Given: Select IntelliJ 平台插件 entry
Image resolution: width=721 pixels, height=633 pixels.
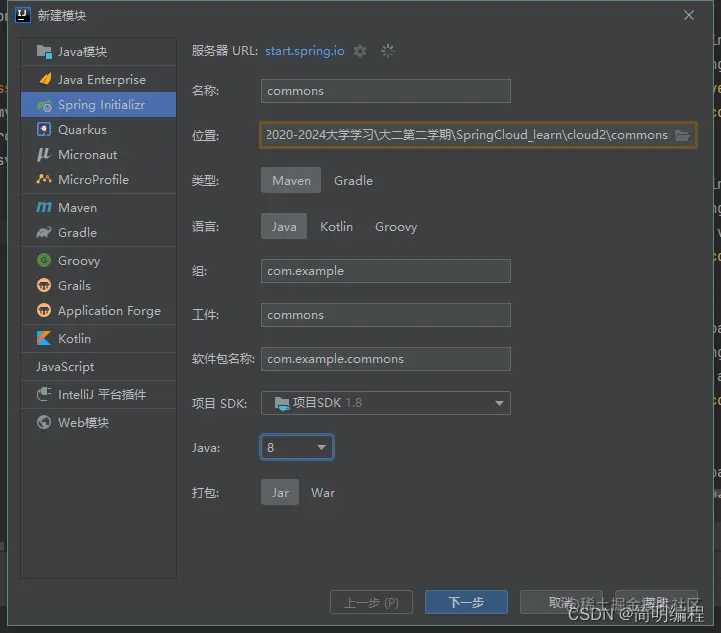Looking at the screenshot, I should click(98, 394).
